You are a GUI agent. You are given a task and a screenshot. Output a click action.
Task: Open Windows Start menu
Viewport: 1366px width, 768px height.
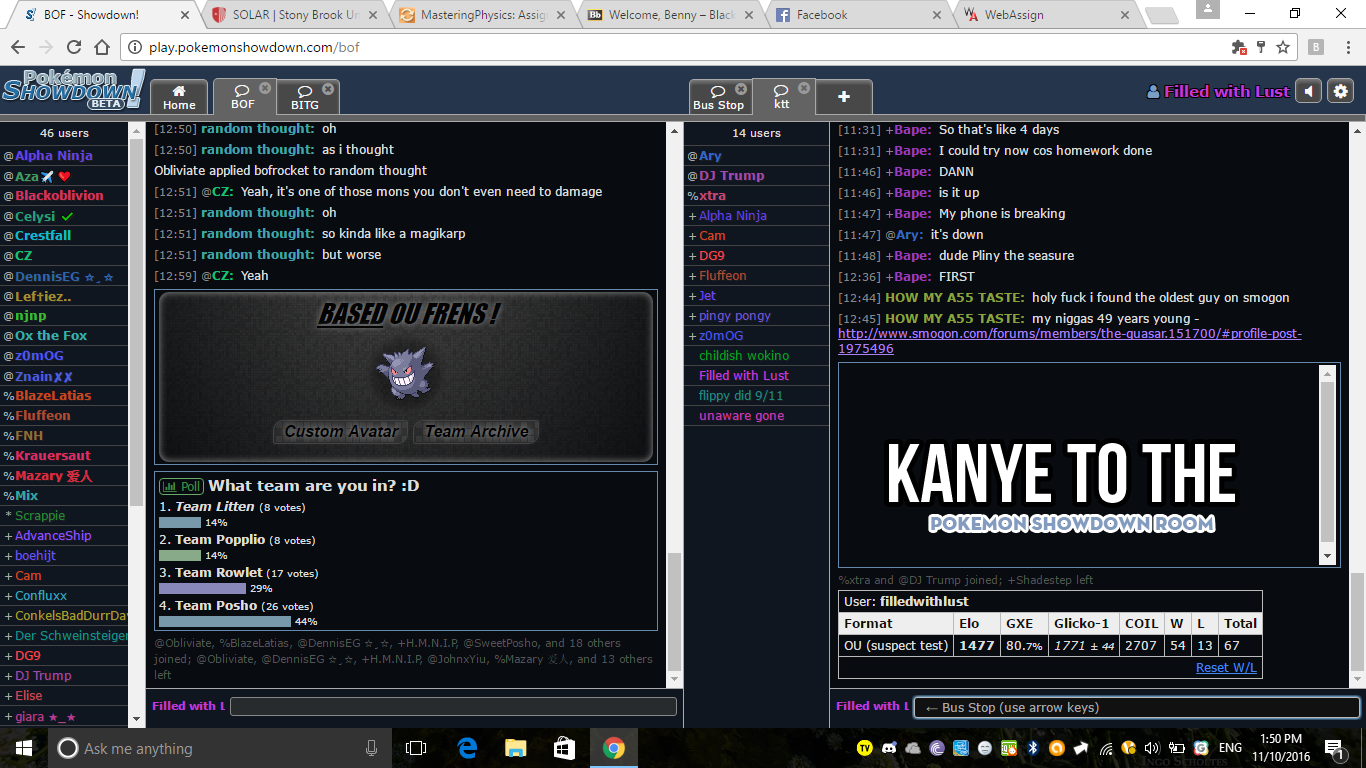click(24, 748)
